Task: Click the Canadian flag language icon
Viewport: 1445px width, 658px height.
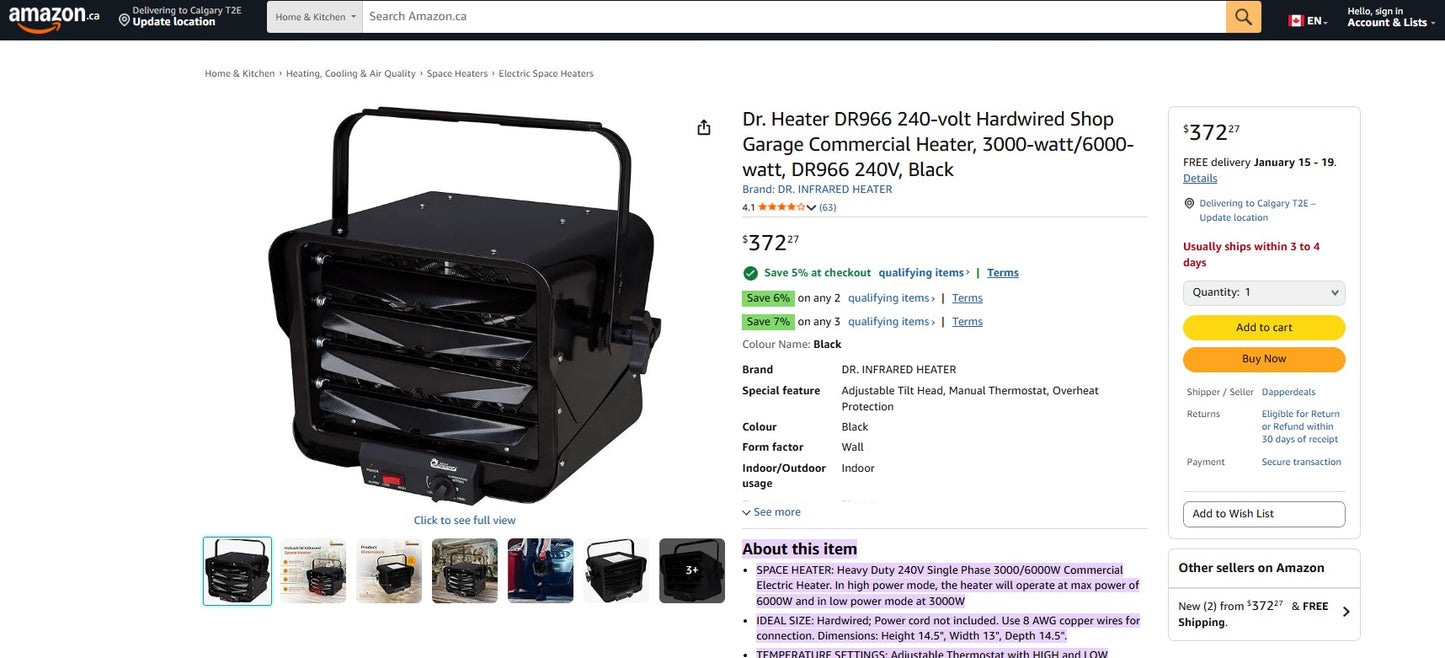Action: click(1295, 18)
